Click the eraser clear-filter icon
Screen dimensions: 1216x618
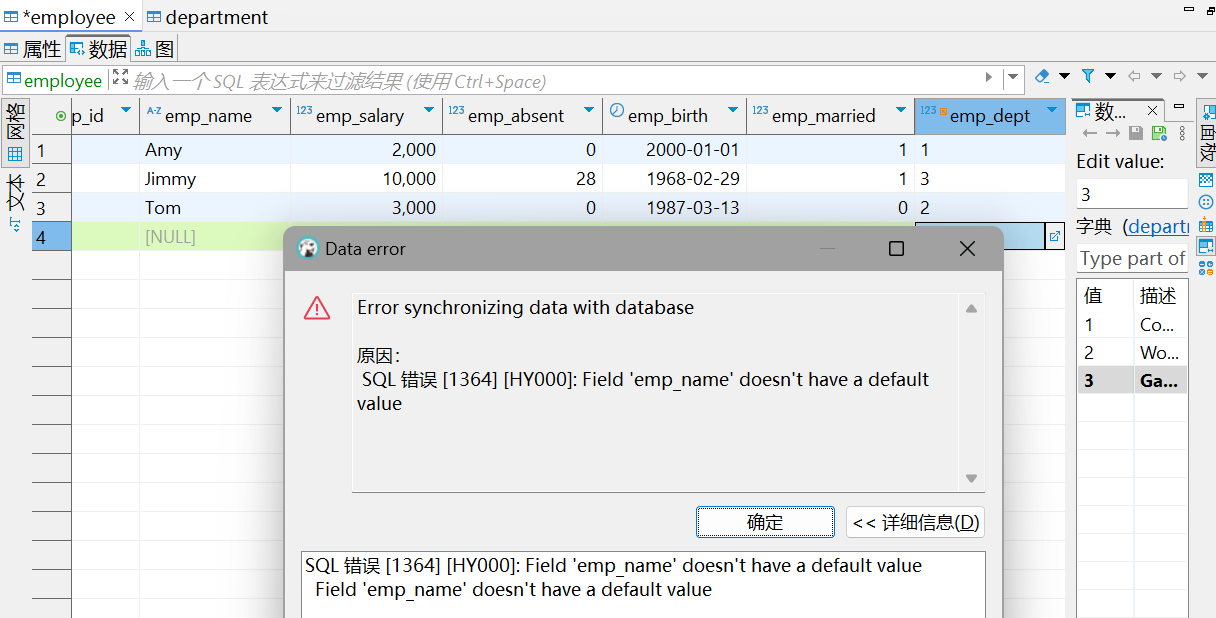pos(1042,76)
